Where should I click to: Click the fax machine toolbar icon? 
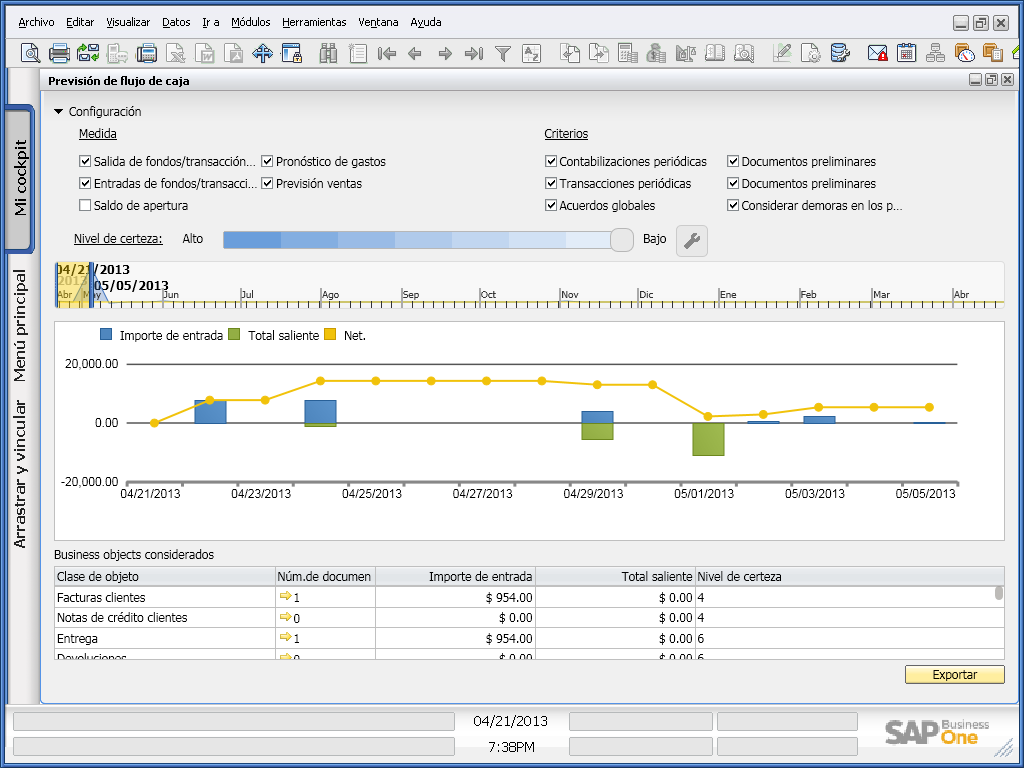146,53
